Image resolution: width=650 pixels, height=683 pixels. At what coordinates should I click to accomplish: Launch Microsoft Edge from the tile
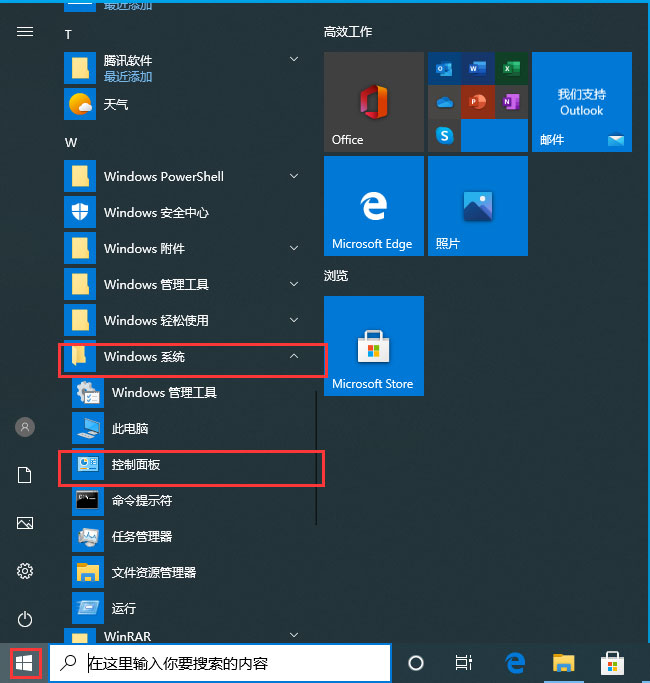pyautogui.click(x=373, y=206)
